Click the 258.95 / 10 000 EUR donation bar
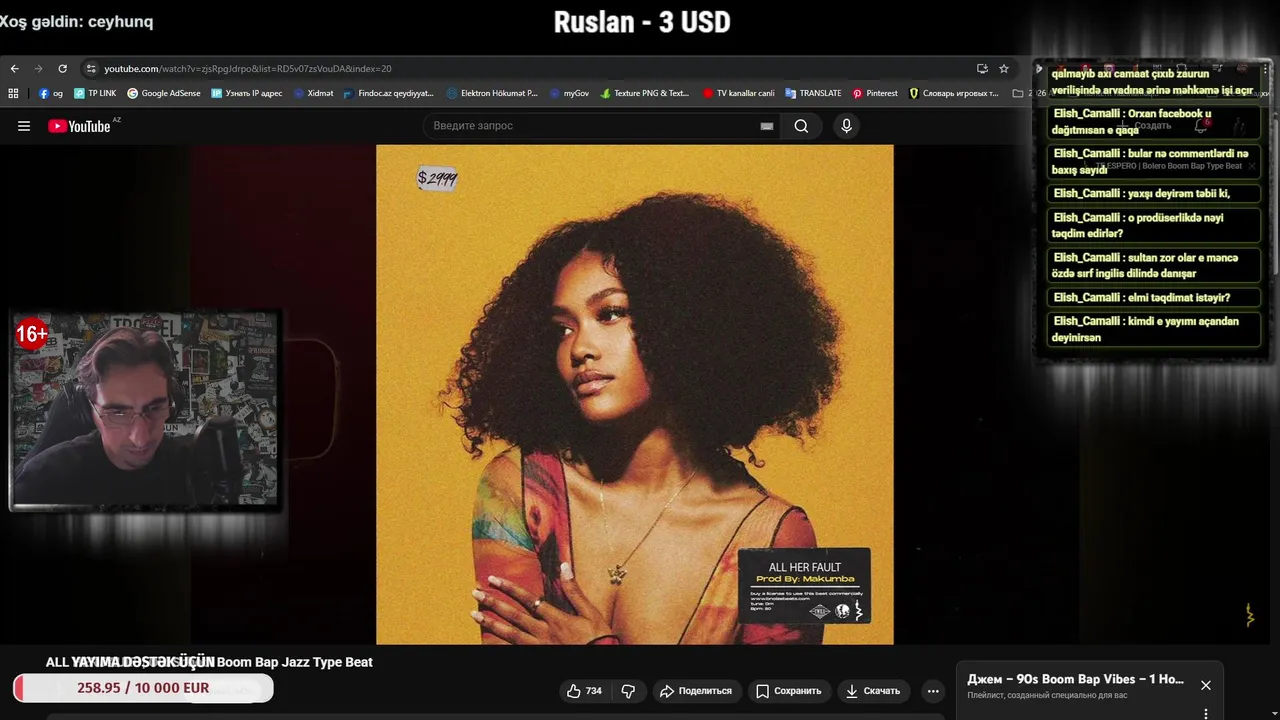The width and height of the screenshot is (1280, 720). pyautogui.click(x=143, y=688)
